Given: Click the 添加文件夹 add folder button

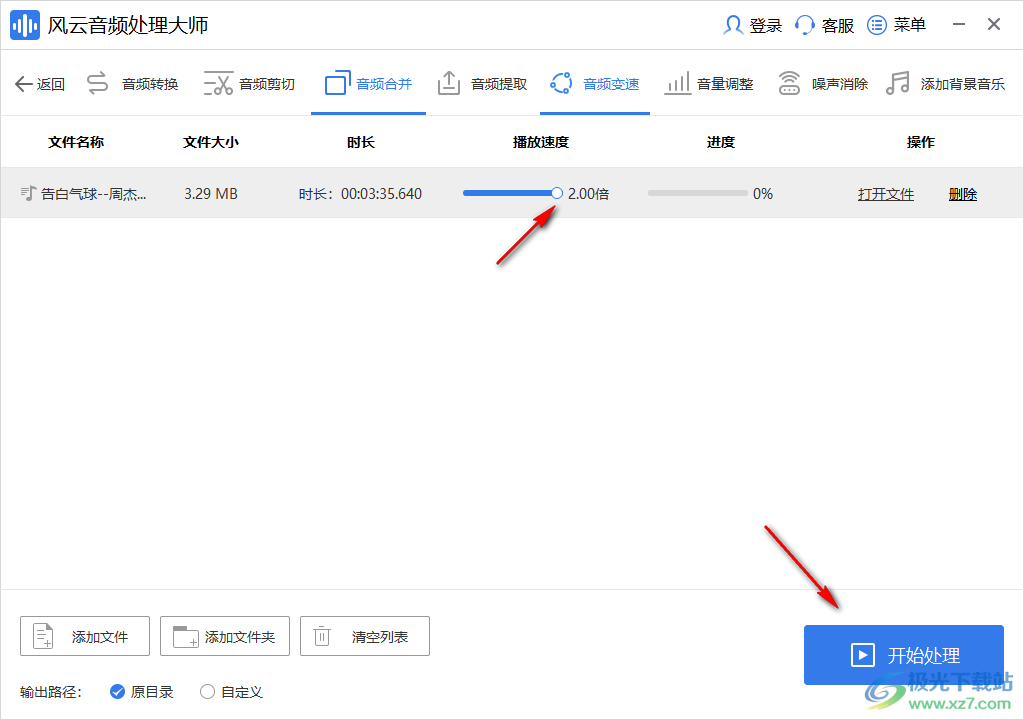Looking at the screenshot, I should point(224,635).
